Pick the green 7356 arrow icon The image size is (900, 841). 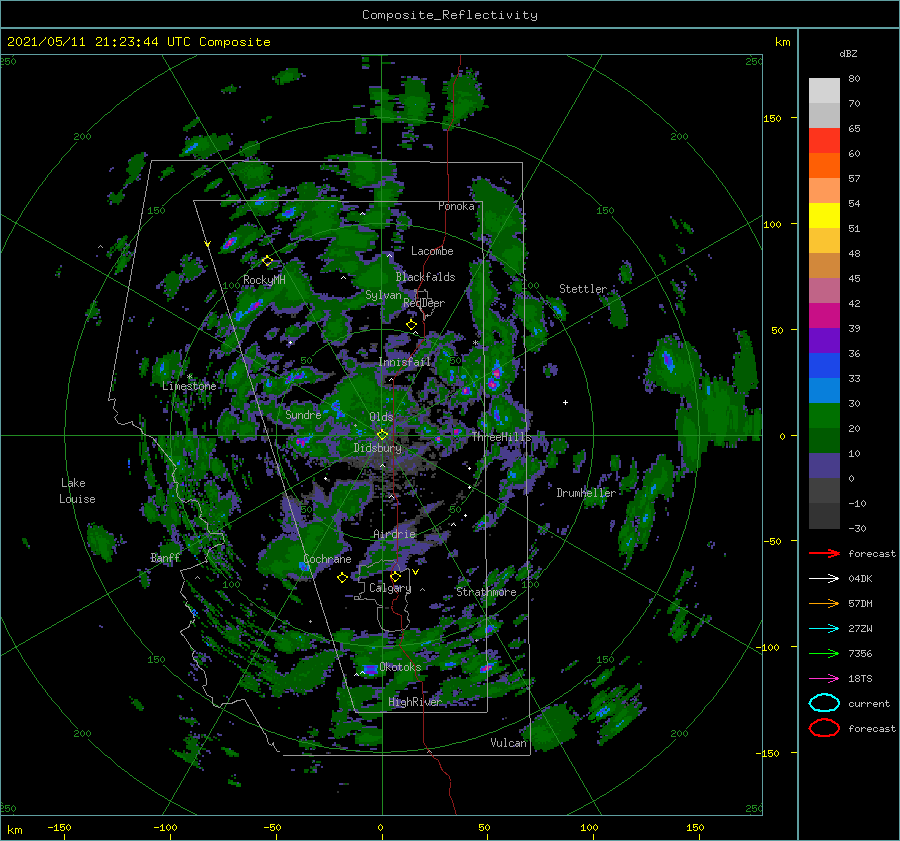pos(824,653)
